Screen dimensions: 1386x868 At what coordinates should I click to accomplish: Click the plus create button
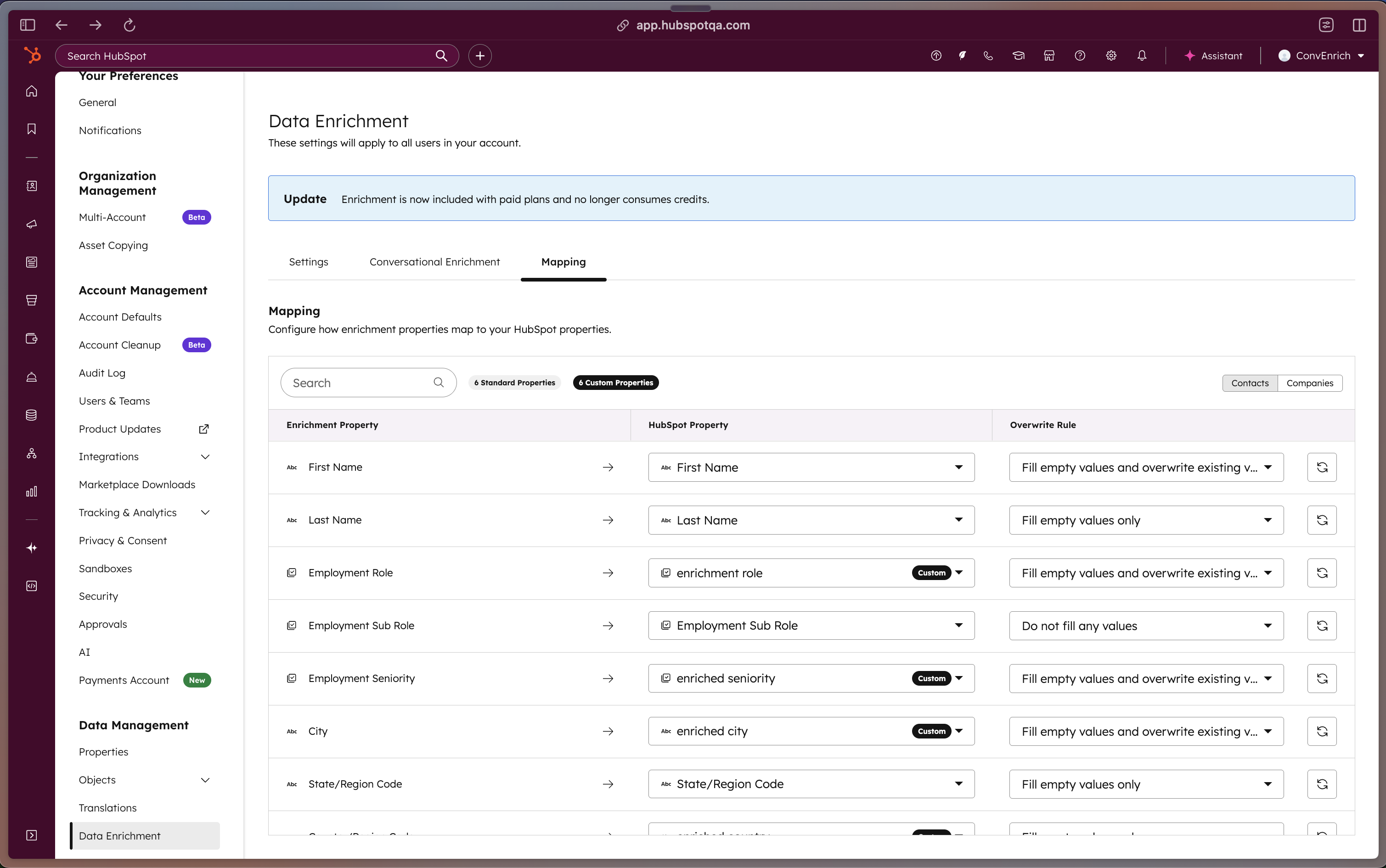point(480,56)
